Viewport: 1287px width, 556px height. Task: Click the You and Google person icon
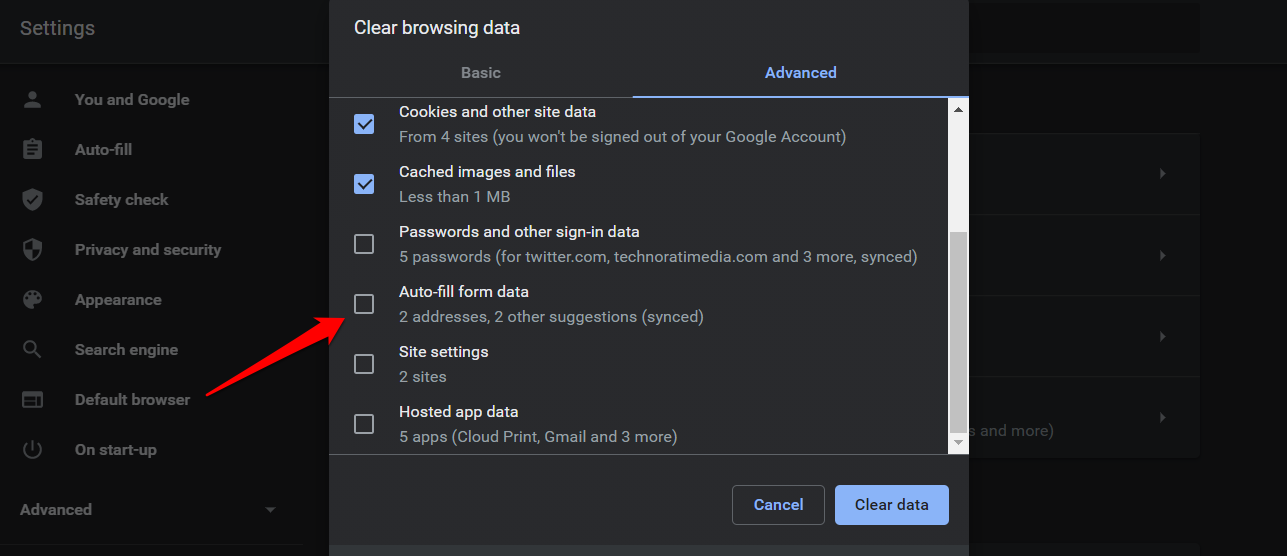pyautogui.click(x=33, y=99)
